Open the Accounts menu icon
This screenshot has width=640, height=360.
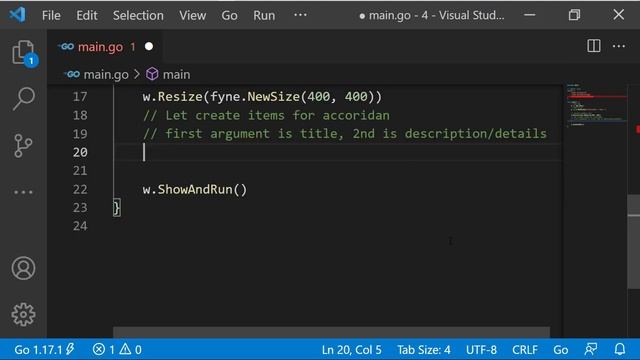pos(23,268)
